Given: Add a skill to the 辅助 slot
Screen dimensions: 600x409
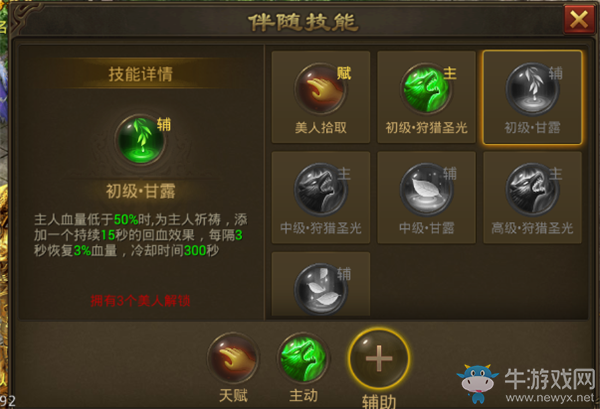Looking at the screenshot, I should point(379,358).
